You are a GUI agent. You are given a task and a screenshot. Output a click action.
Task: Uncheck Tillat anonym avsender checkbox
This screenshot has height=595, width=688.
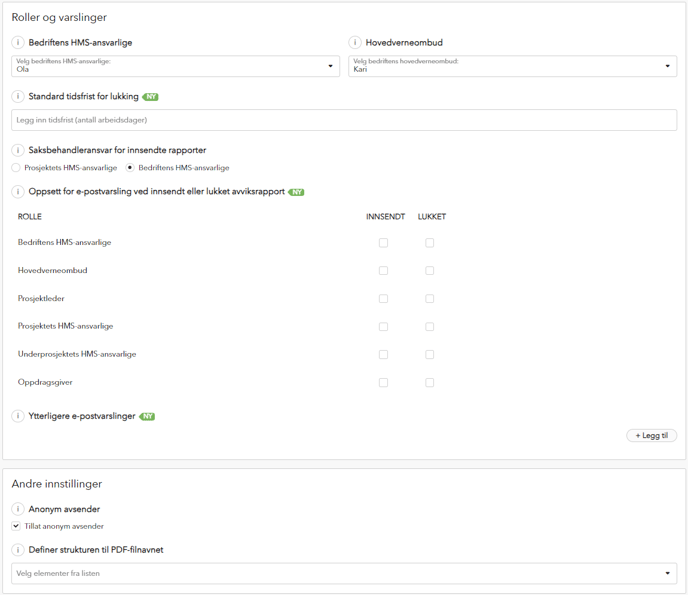pyautogui.click(x=16, y=526)
